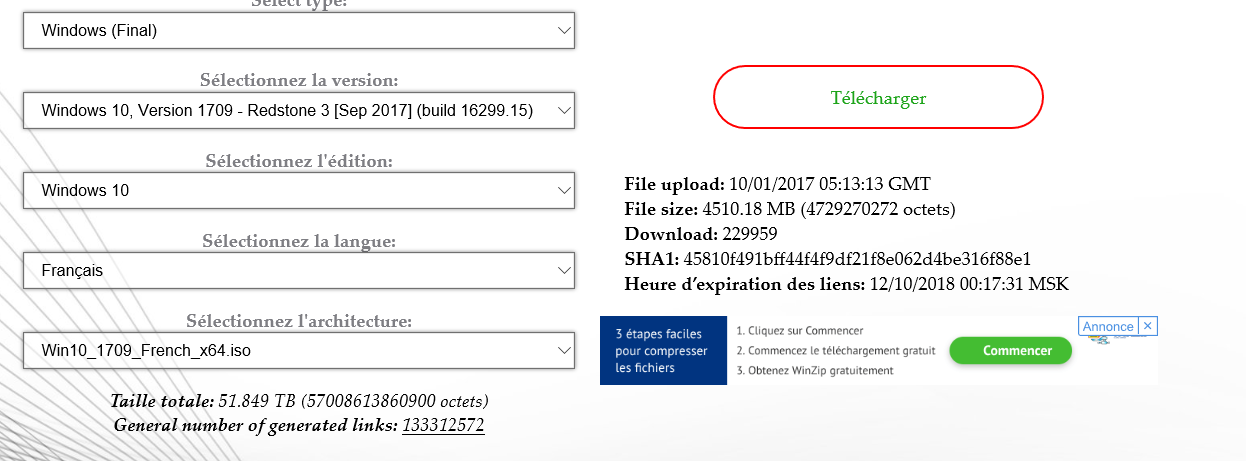Click the SHA1 hash value text
The height and width of the screenshot is (461, 1246).
857,259
